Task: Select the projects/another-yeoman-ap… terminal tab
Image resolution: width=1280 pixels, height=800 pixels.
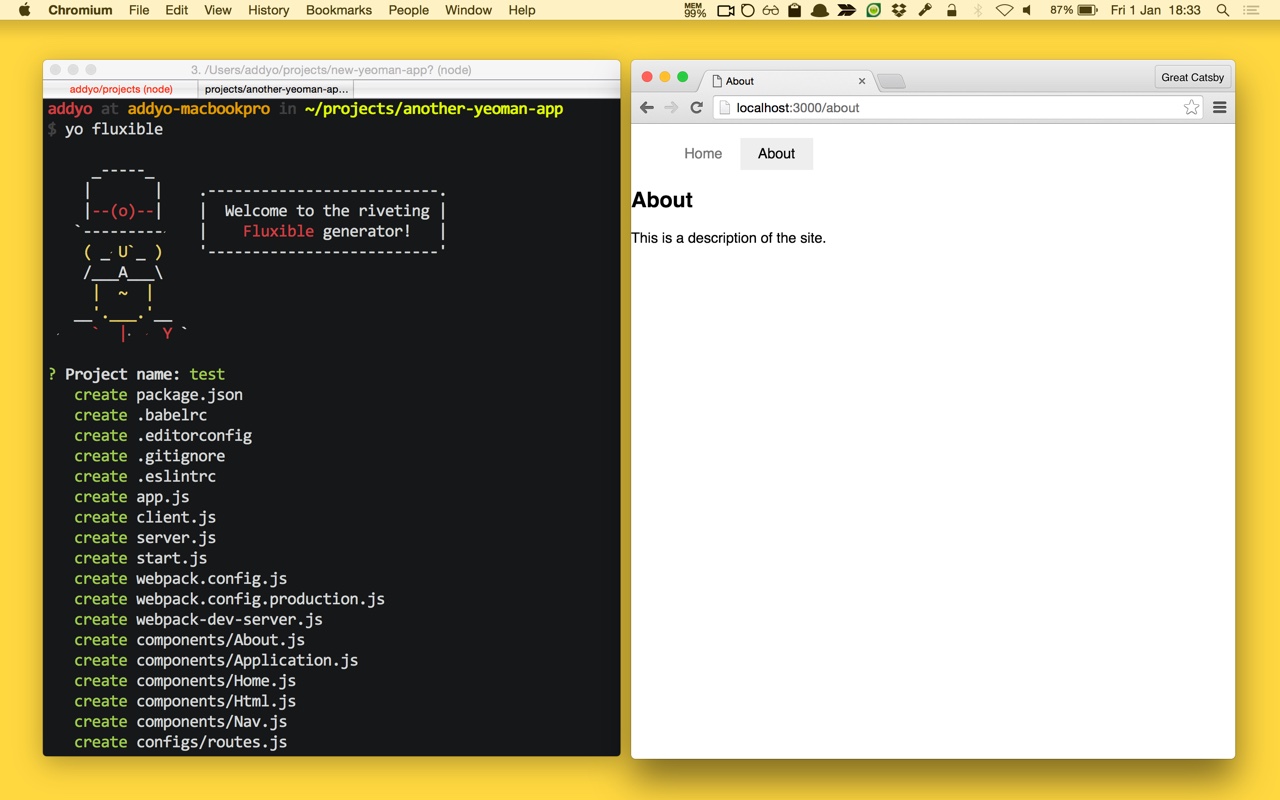Action: (276, 89)
